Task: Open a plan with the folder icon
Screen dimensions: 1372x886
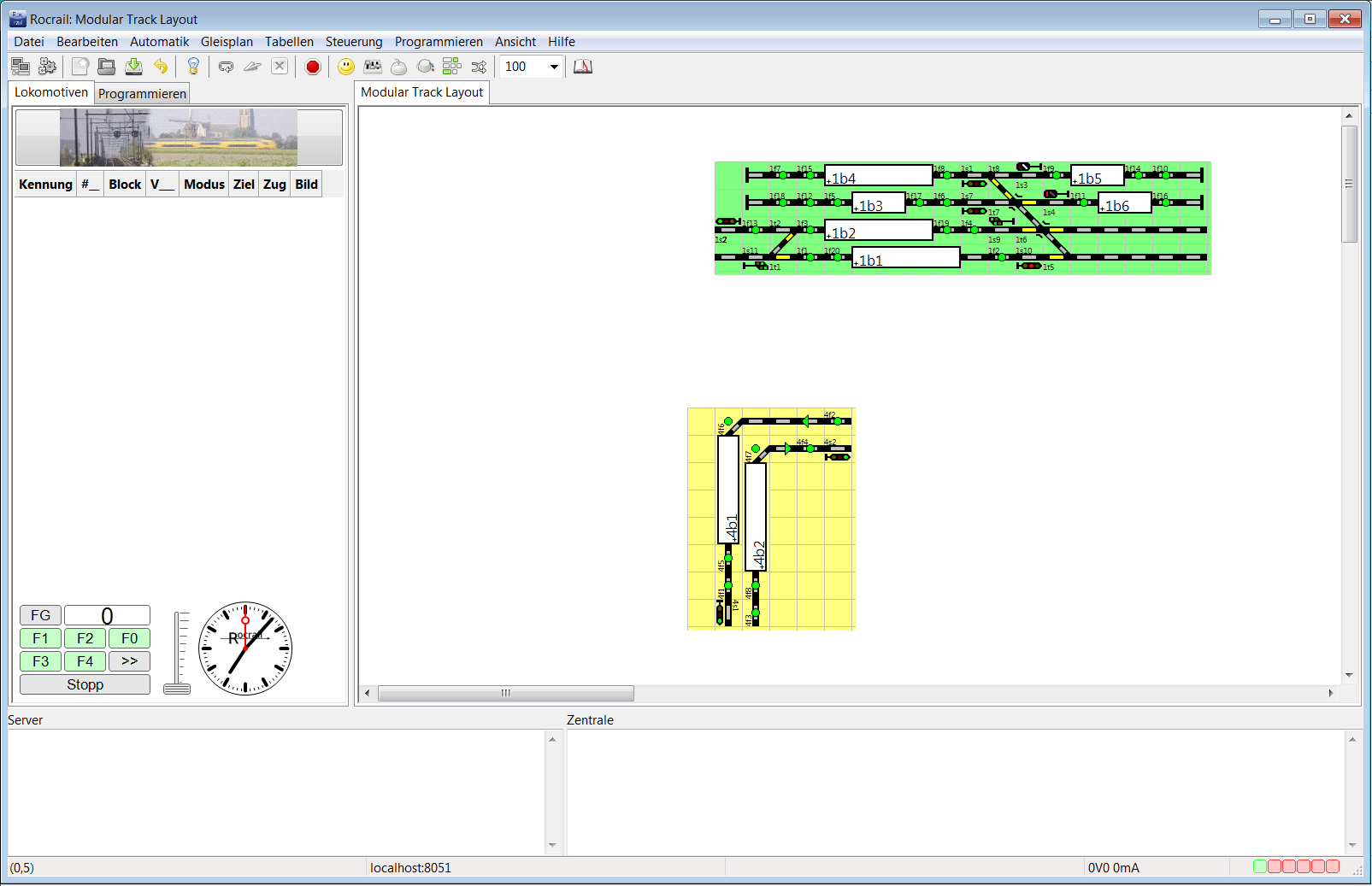Action: pos(107,67)
